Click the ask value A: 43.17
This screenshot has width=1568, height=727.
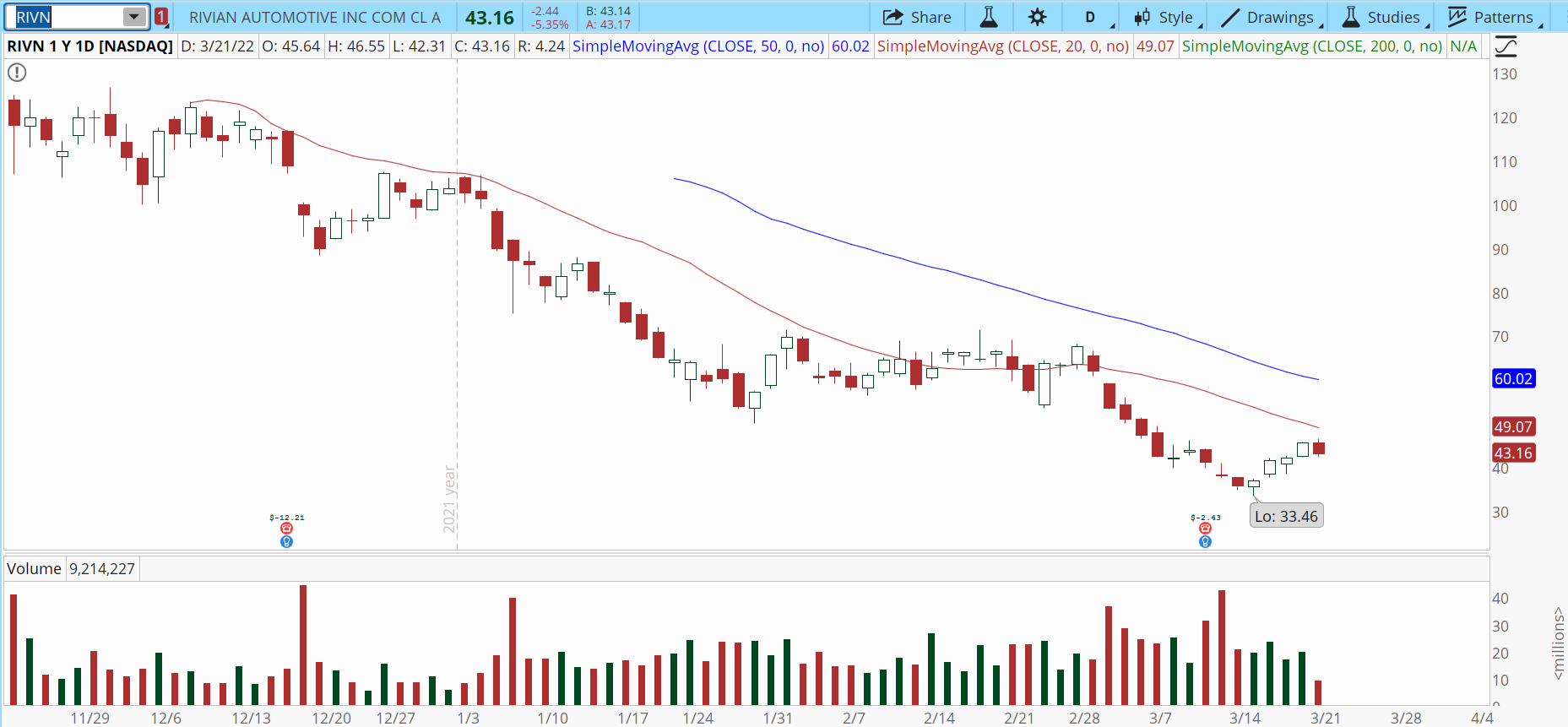coord(609,24)
